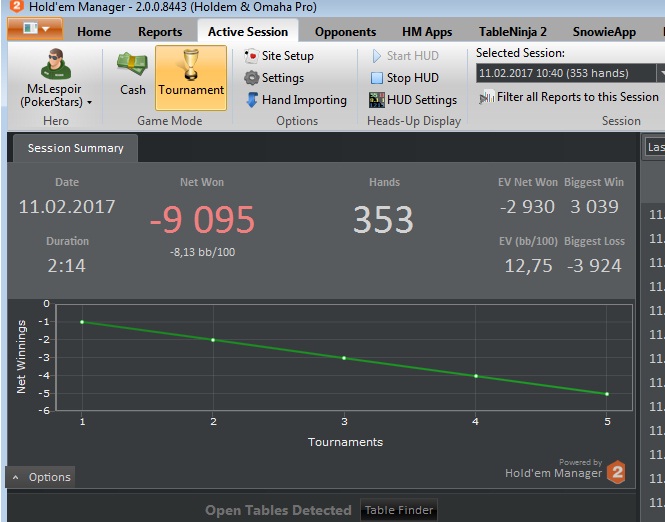Expand the Selected Session dropdown

coord(661,73)
